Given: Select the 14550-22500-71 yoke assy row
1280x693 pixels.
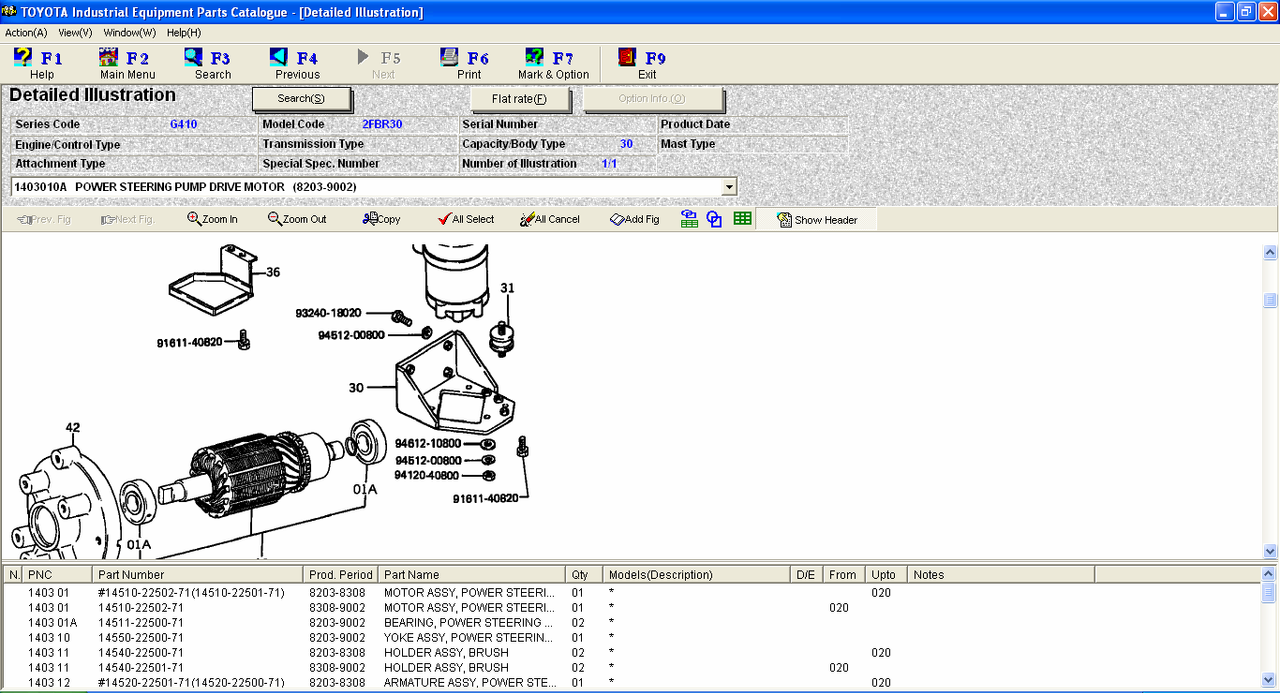Looking at the screenshot, I should [x=632, y=637].
